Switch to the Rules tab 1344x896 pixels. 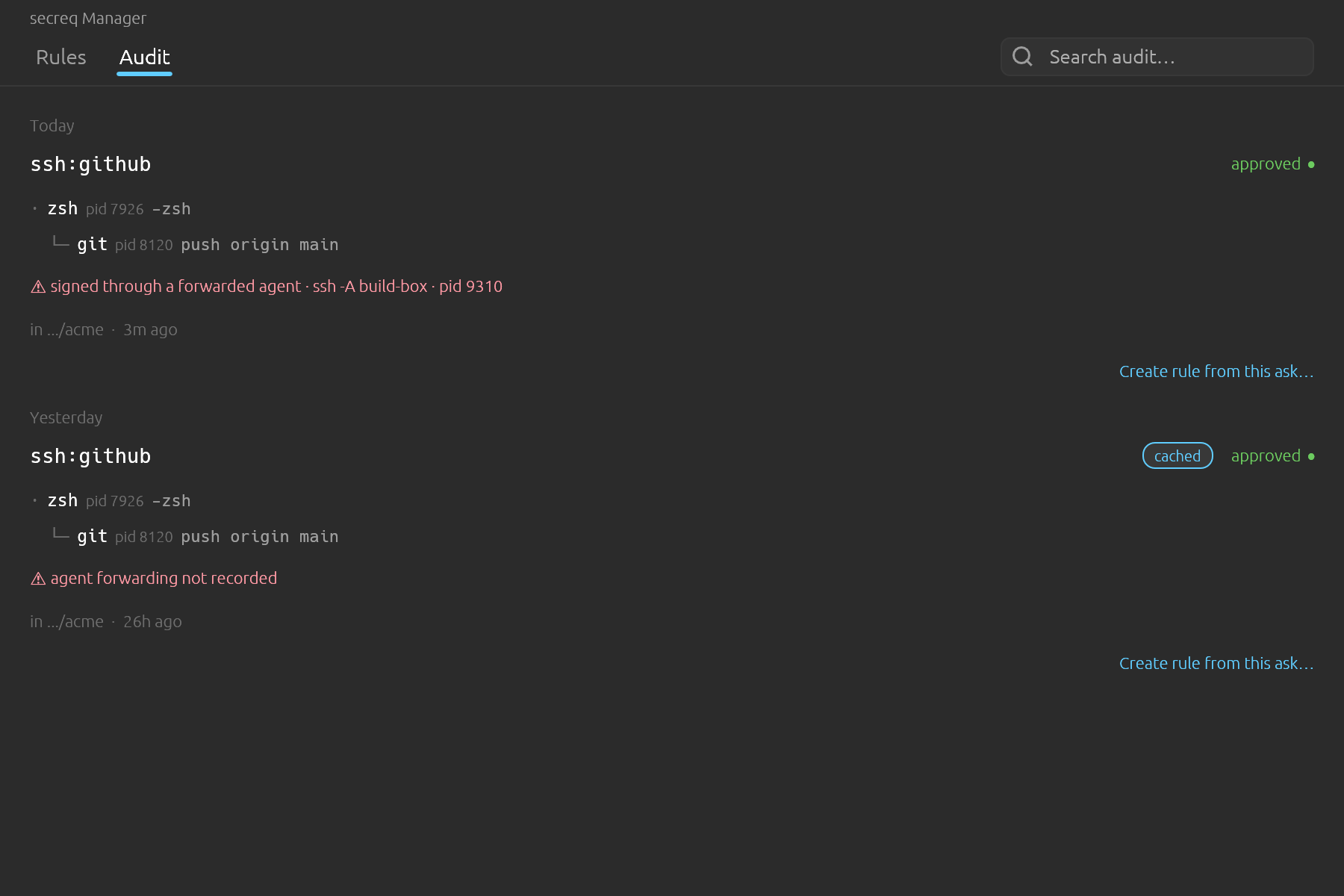[61, 57]
